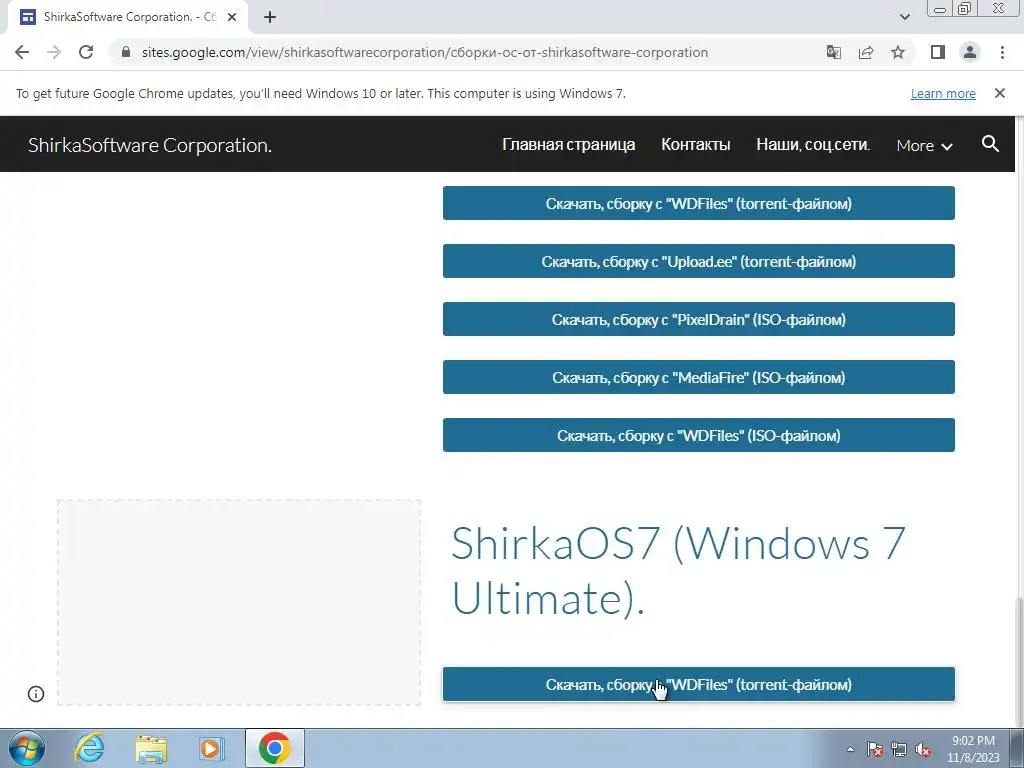1024x768 pixels.
Task: Bookmark this tab with star icon
Action: coord(898,52)
